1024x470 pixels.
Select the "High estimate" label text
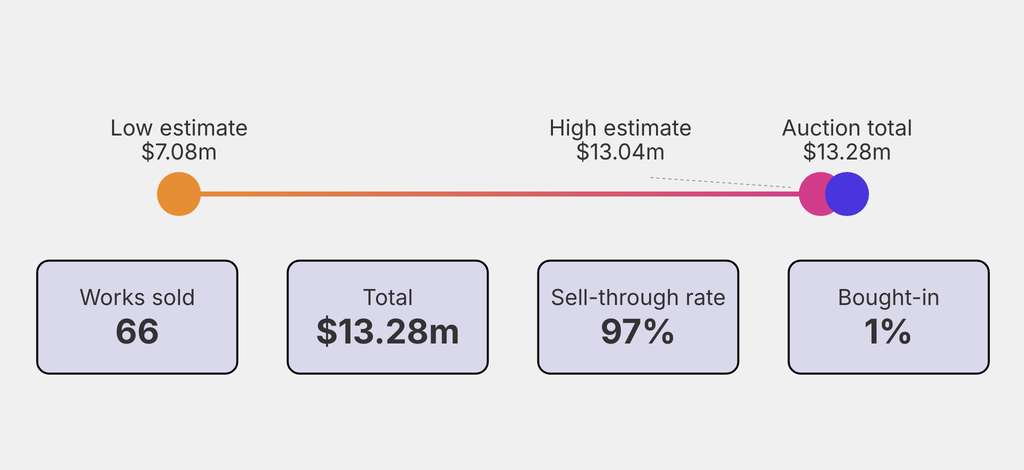coord(620,128)
